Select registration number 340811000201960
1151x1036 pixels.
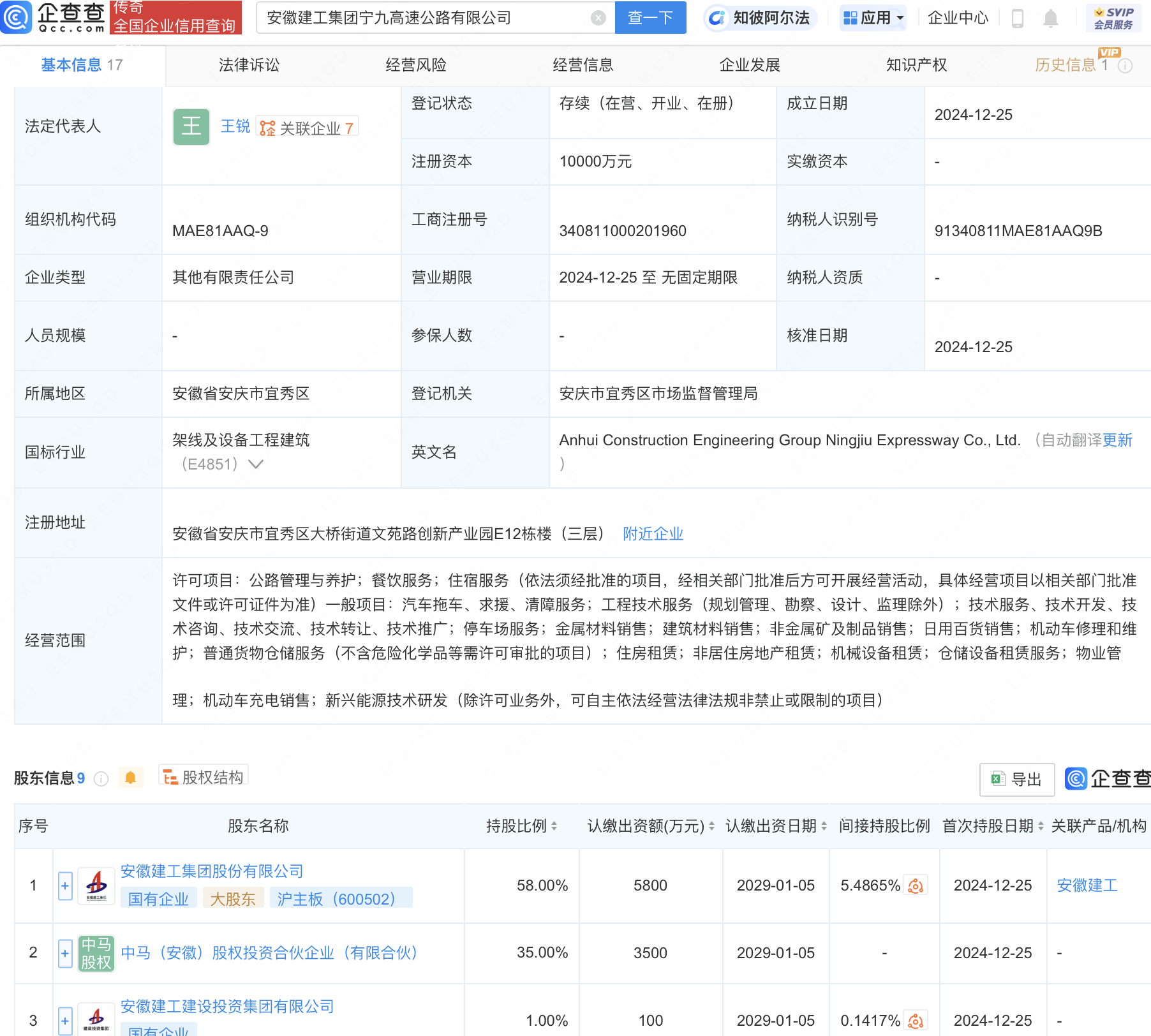pos(623,231)
